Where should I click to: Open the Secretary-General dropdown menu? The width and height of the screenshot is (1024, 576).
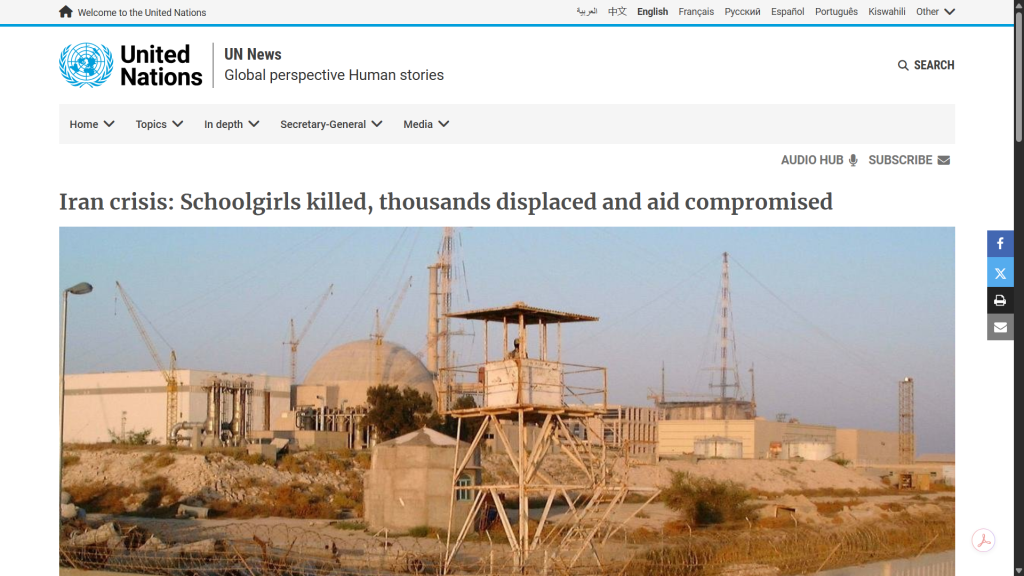pos(331,124)
